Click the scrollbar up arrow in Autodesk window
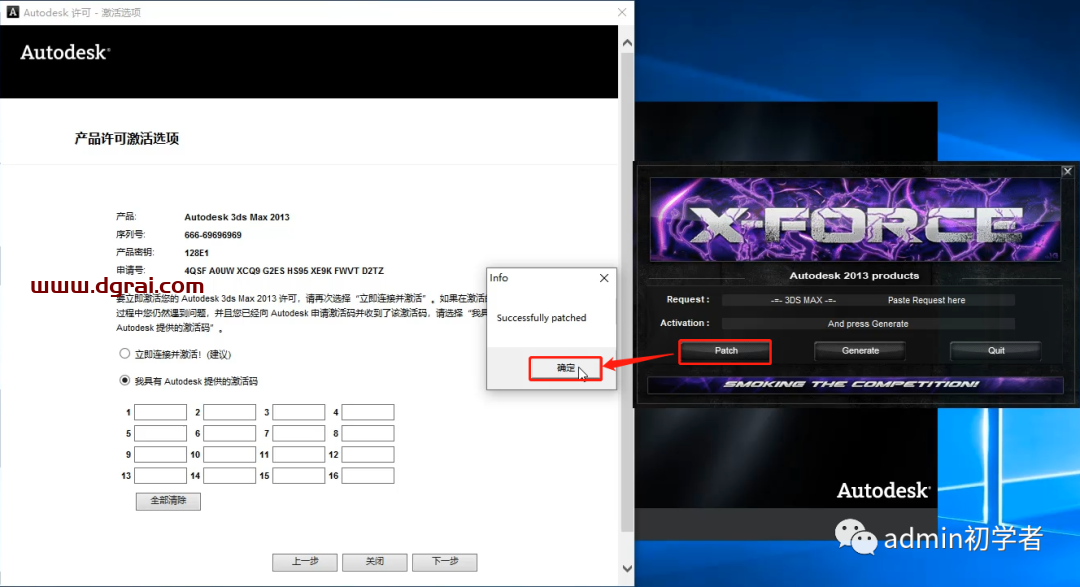 click(627, 43)
